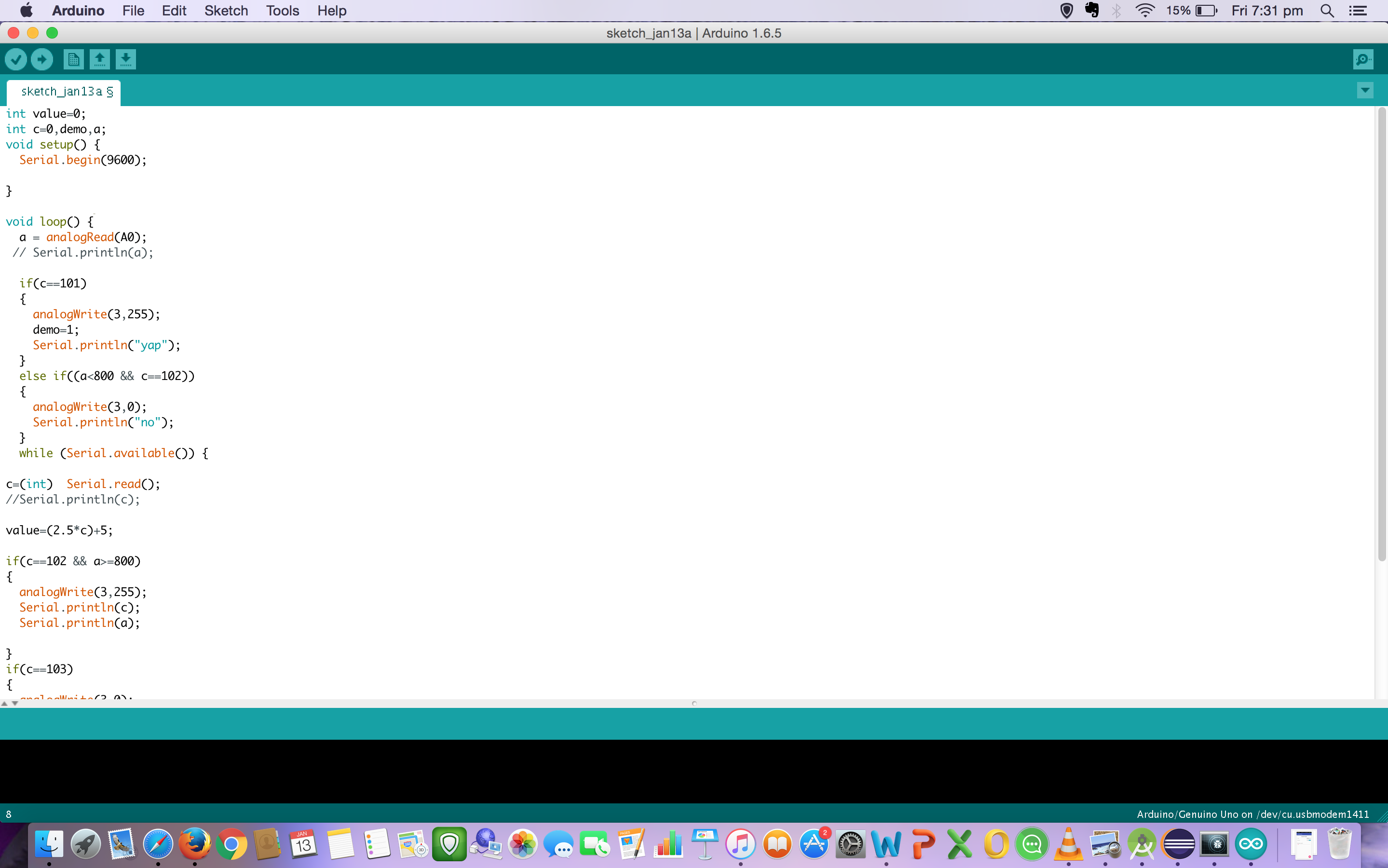
Task: Click the board status 'Arduino/Genuino Uno on /dev/cu.usbmodem1411'
Action: (x=1252, y=814)
